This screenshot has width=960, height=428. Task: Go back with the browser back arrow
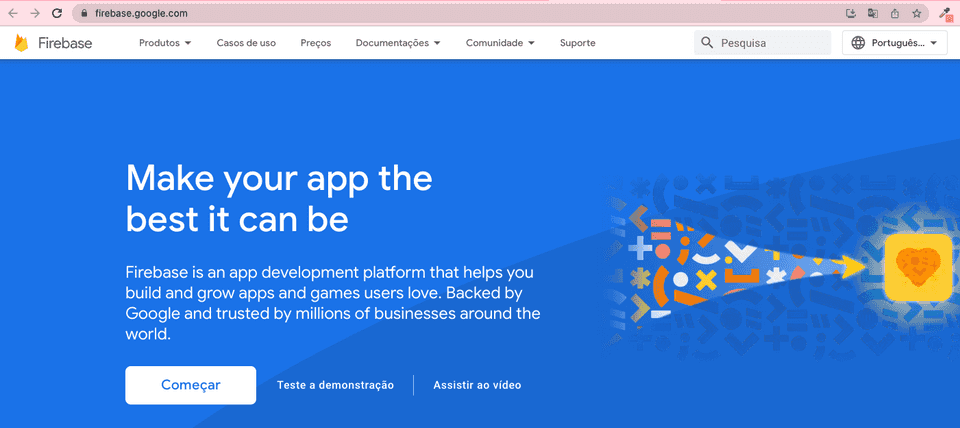12,13
